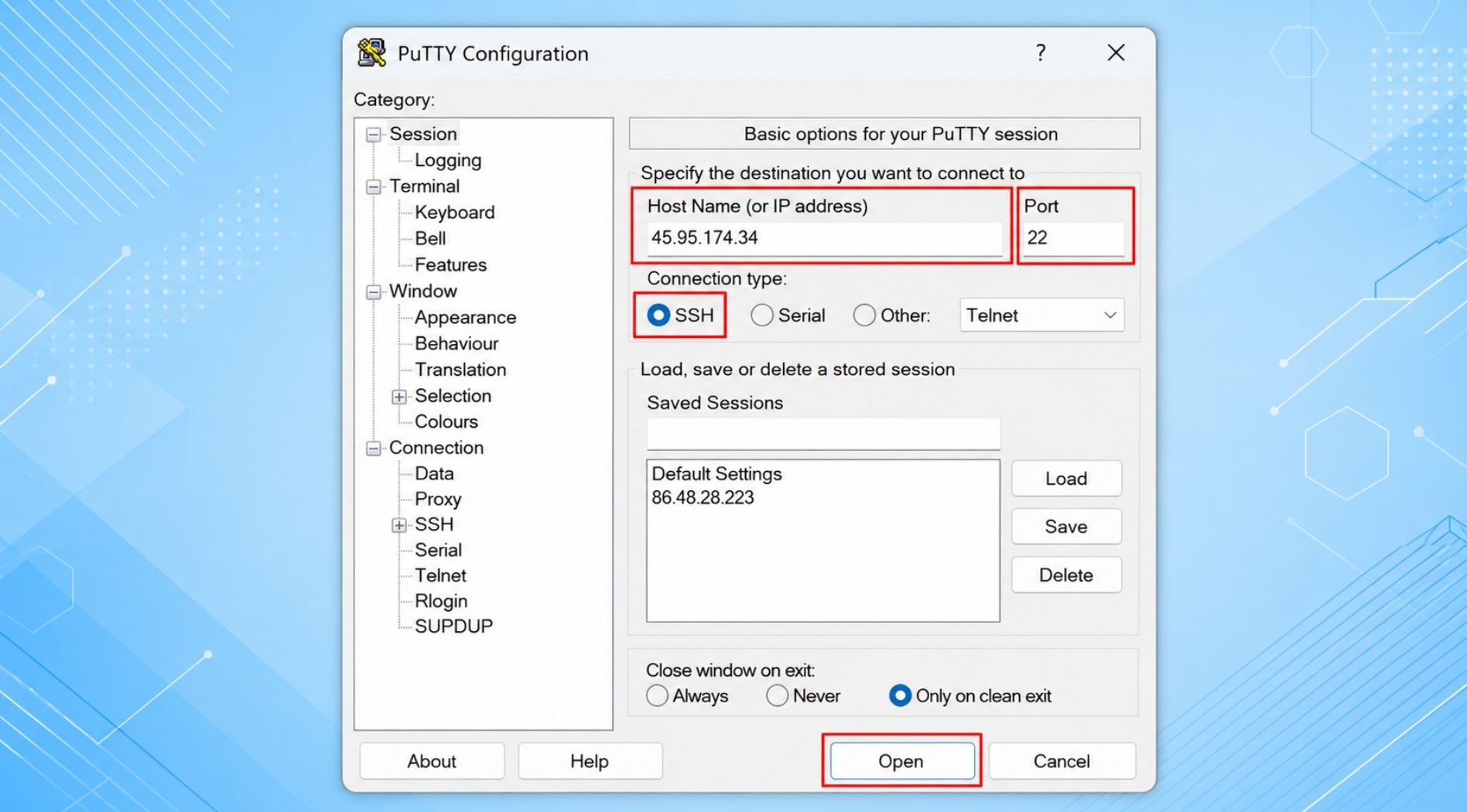Expand the Selection tree node

pyautogui.click(x=399, y=397)
